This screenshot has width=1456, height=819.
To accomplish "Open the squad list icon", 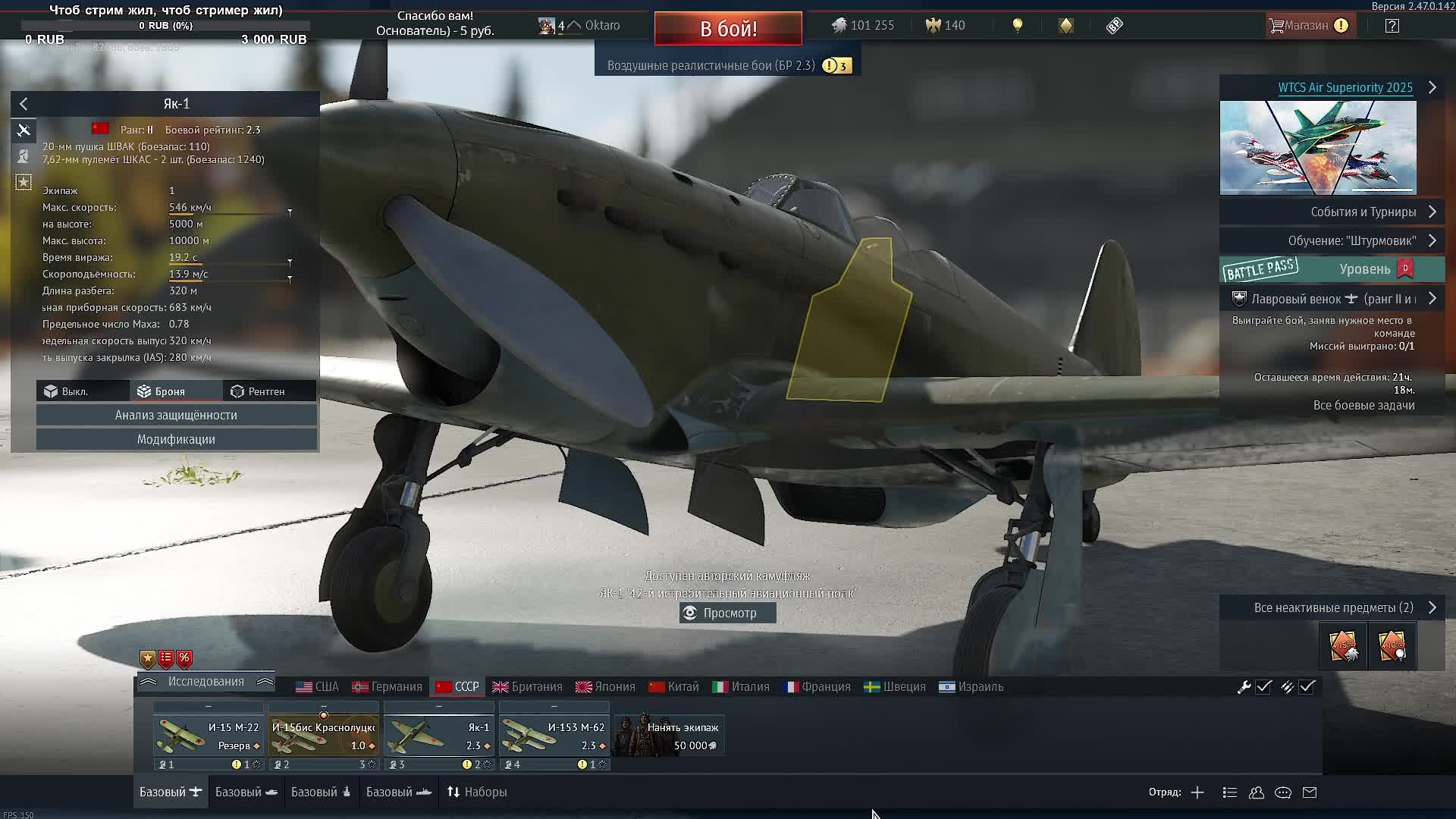I will point(1230,792).
